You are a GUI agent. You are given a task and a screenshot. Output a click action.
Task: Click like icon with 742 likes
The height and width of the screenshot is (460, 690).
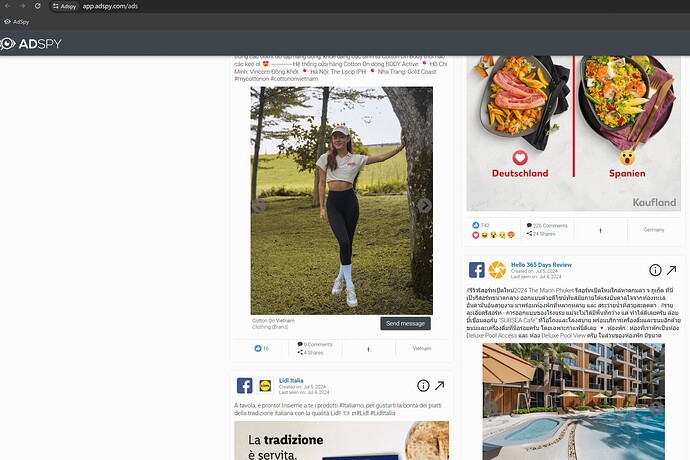click(x=476, y=225)
